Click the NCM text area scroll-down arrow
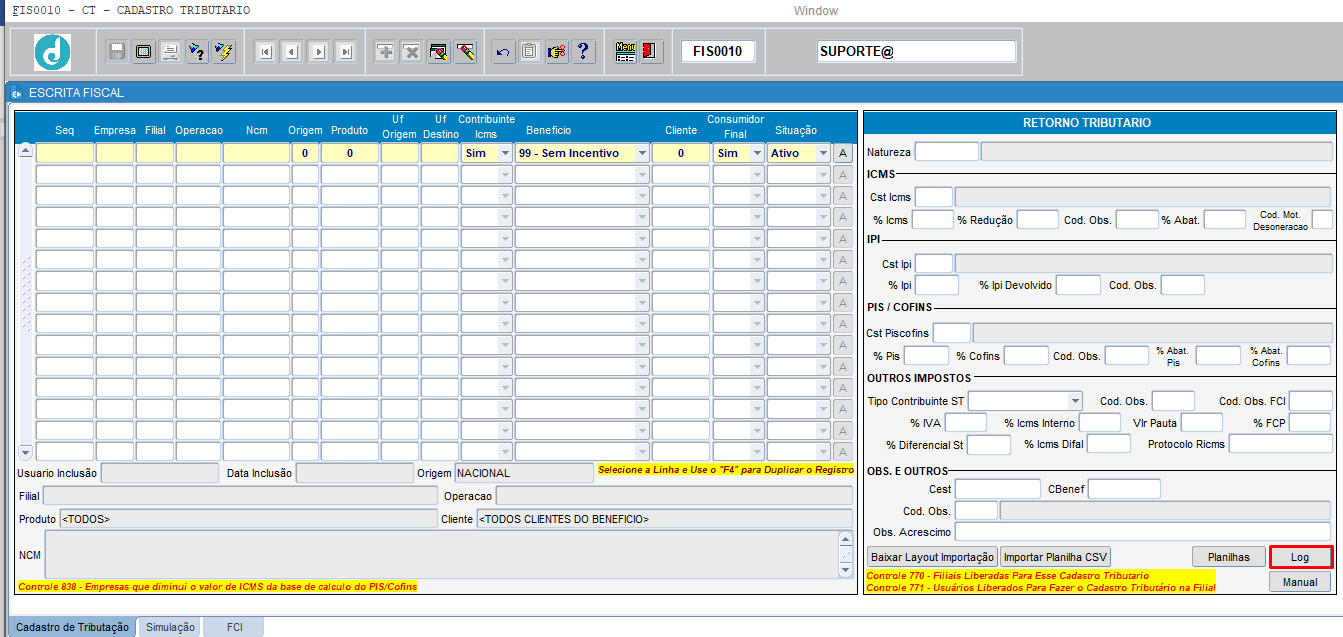 coord(845,570)
